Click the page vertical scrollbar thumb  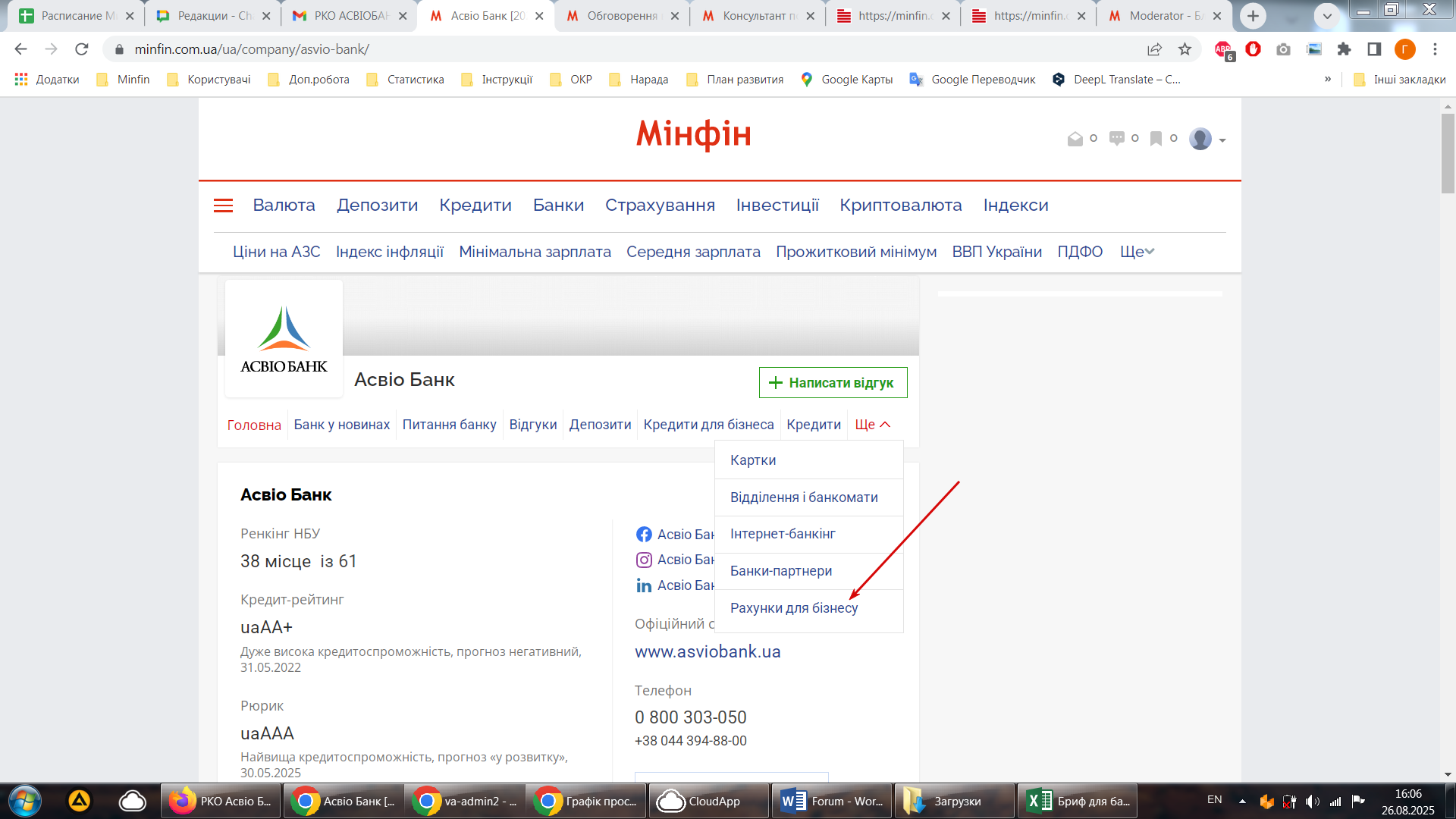[x=1448, y=153]
